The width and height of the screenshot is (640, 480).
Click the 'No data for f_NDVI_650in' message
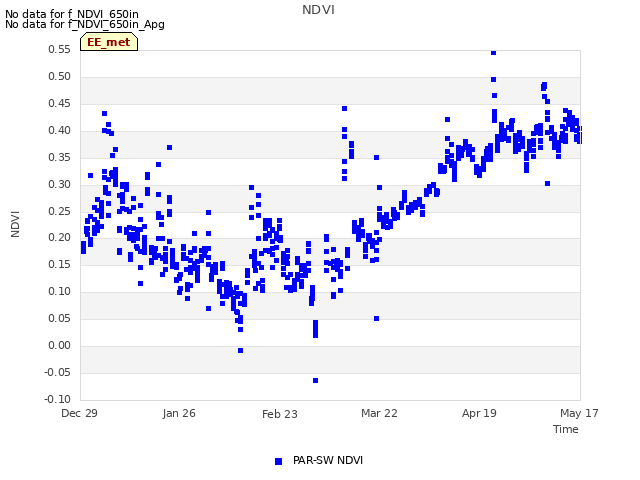pos(72,14)
